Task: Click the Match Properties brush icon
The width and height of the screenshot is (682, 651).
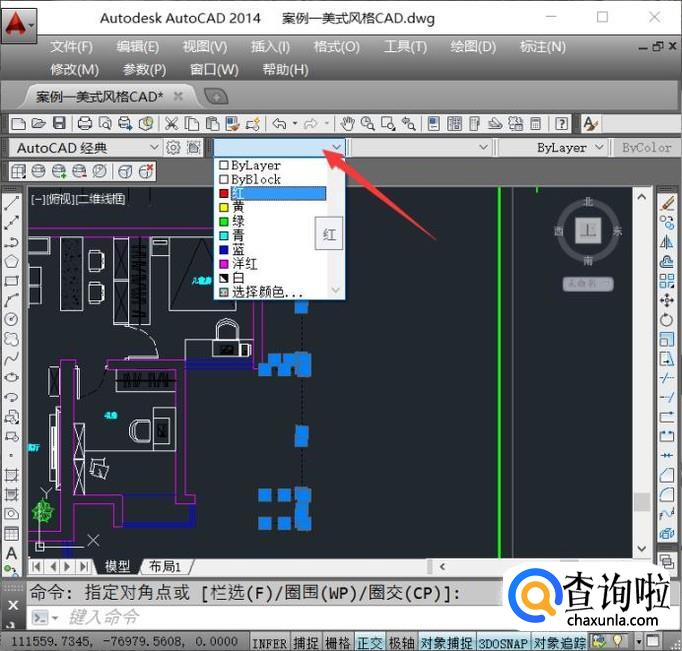Action: pos(232,124)
